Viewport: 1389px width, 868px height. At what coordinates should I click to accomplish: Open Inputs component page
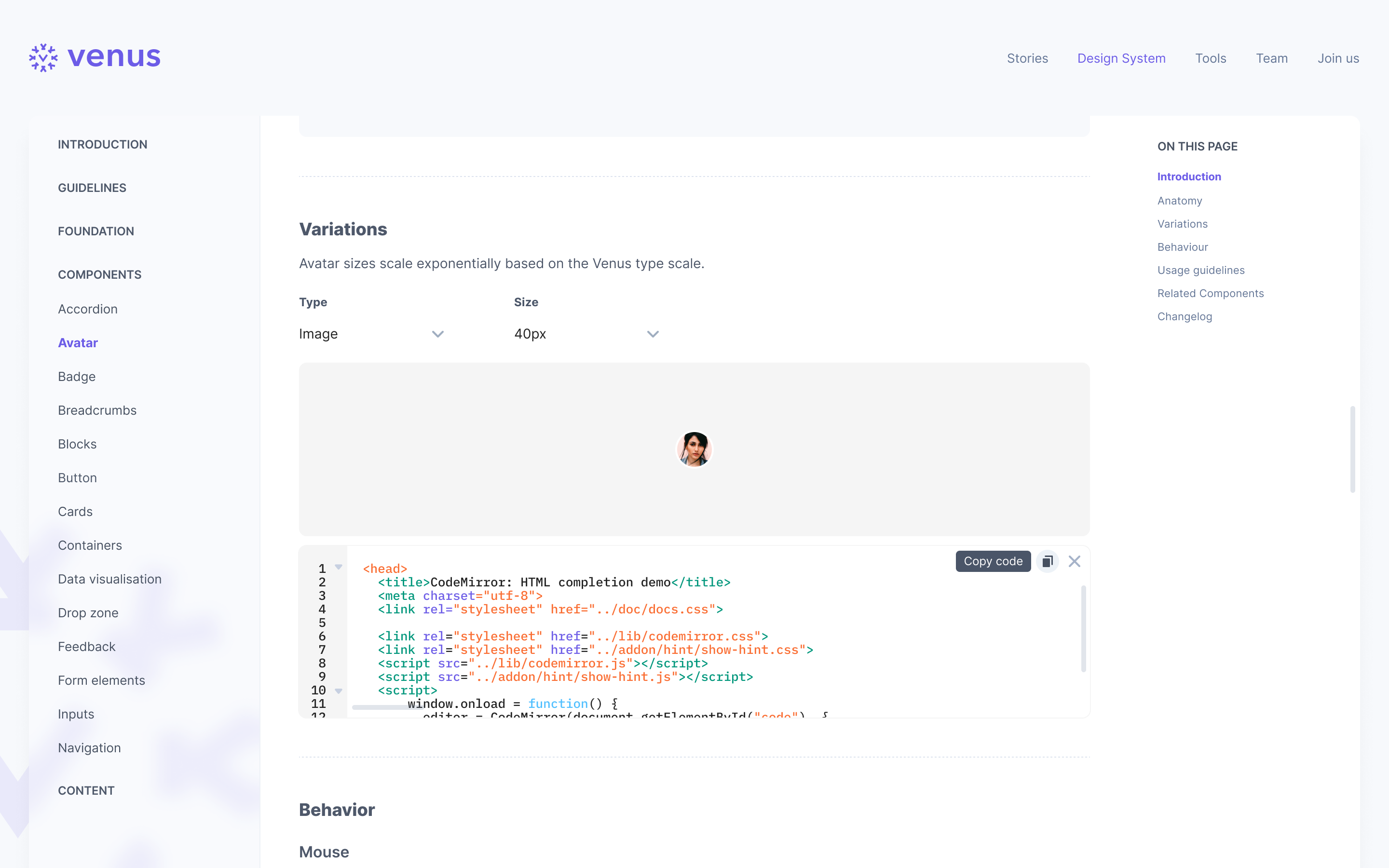[x=76, y=714]
